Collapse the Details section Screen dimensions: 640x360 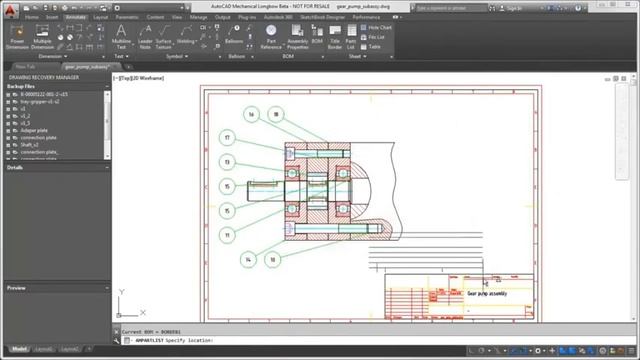pos(107,167)
